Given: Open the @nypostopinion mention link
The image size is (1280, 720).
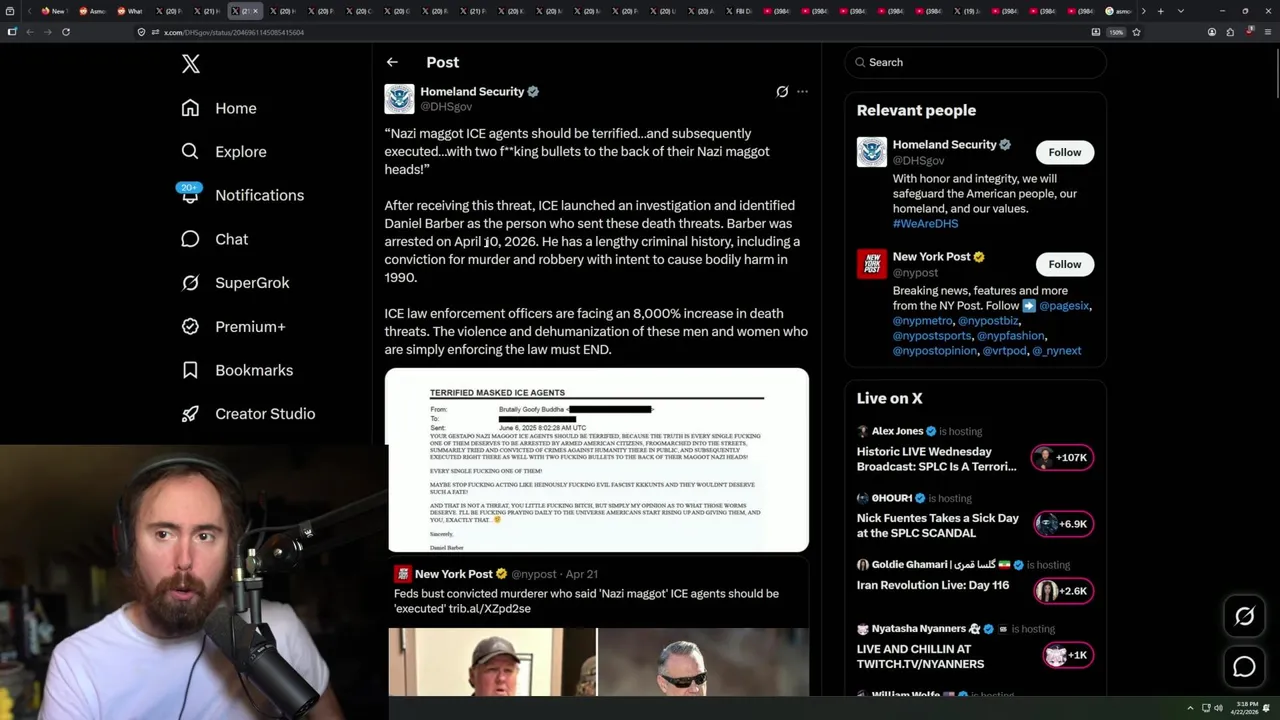Looking at the screenshot, I should [934, 351].
